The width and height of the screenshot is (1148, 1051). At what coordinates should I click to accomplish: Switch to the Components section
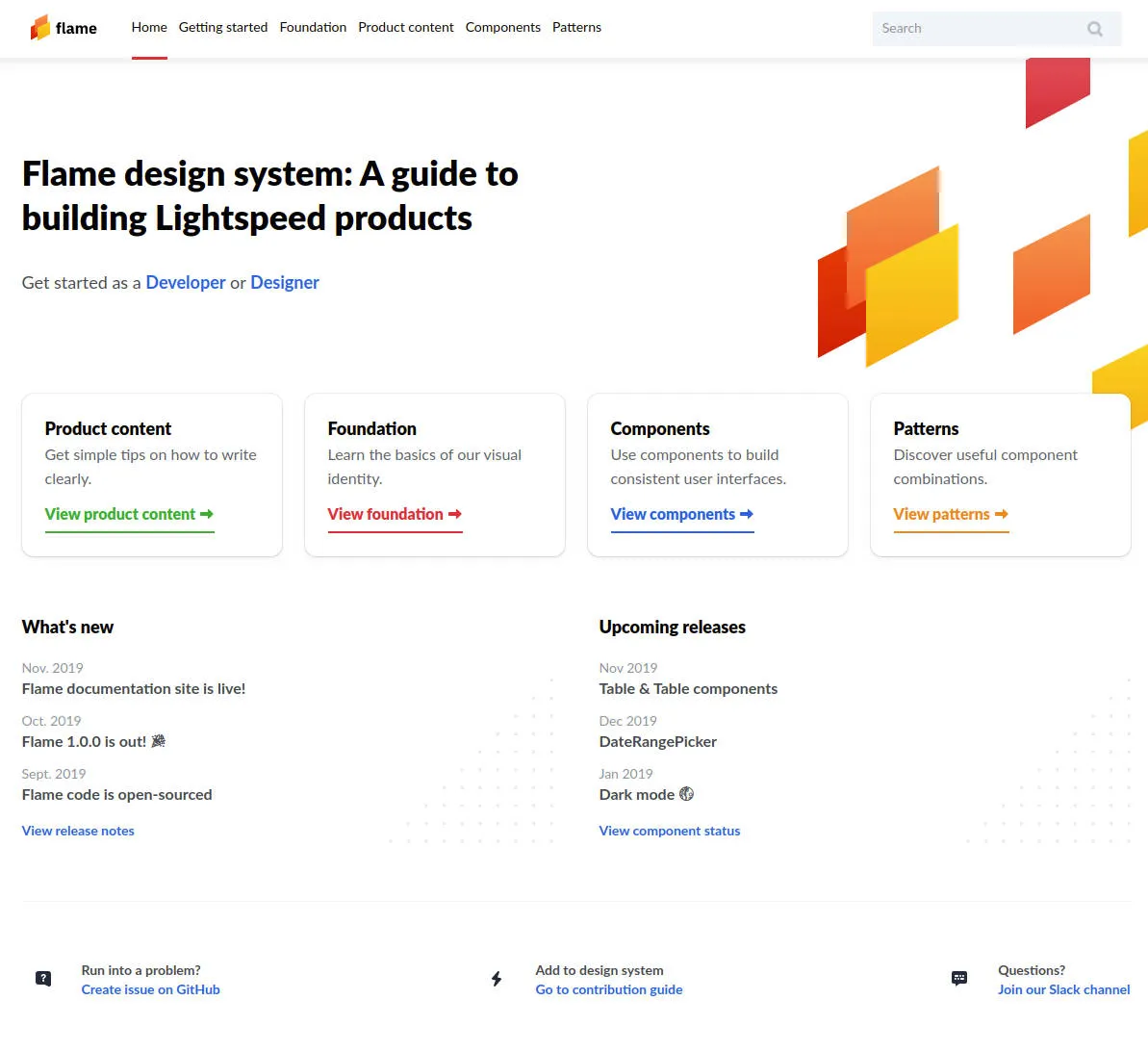click(x=502, y=27)
